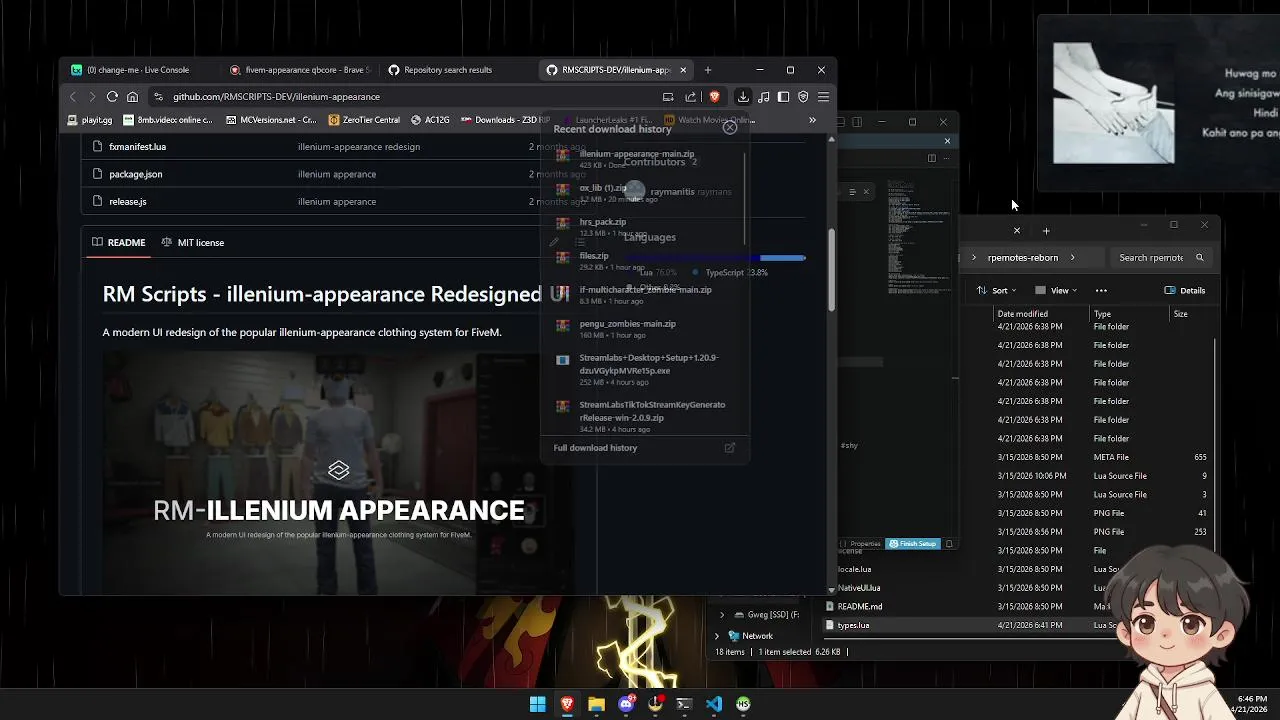The image size is (1280, 720).
Task: Click pengu_zombies-main.zip in download history
Action: [x=627, y=324]
